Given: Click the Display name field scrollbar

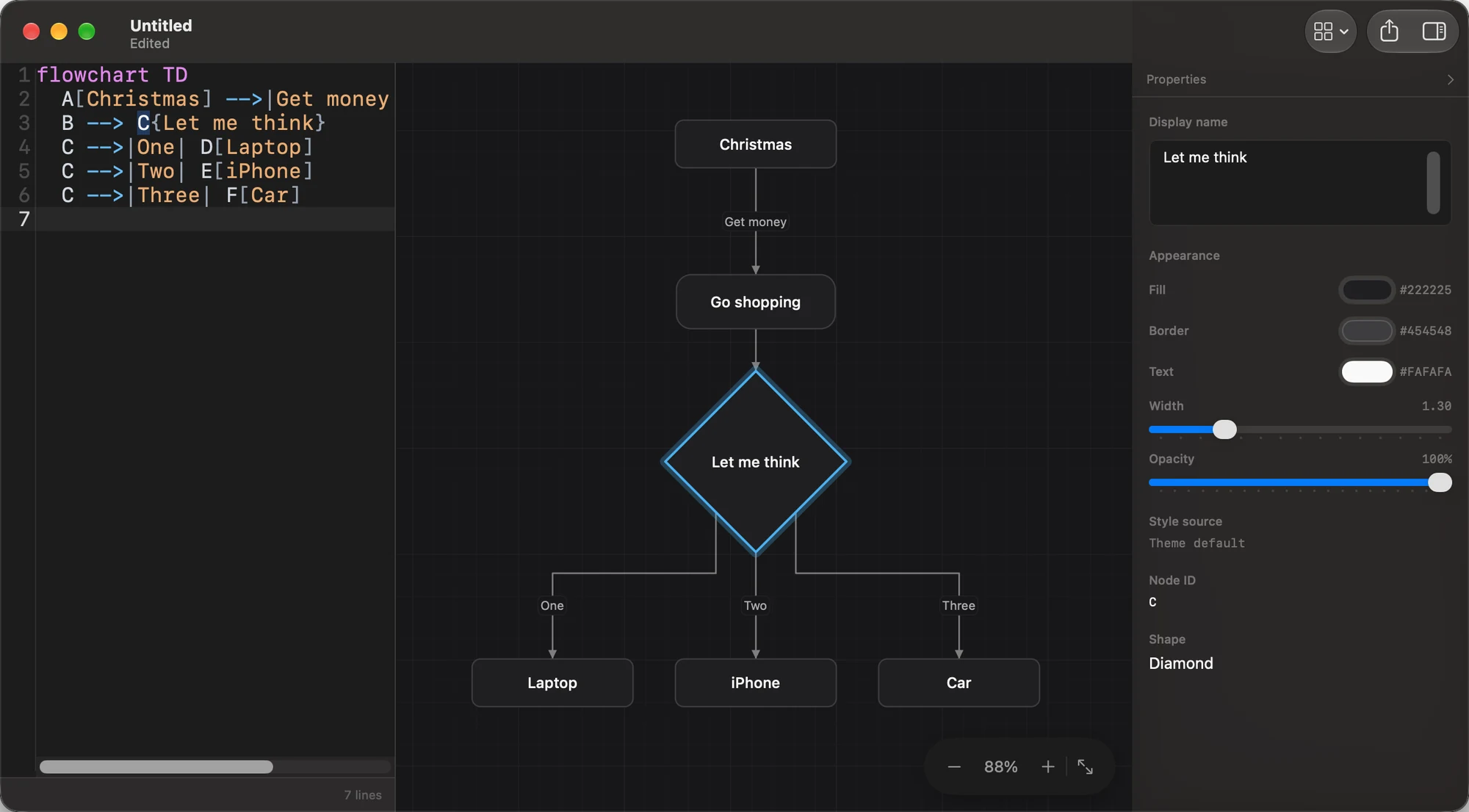Looking at the screenshot, I should point(1433,183).
